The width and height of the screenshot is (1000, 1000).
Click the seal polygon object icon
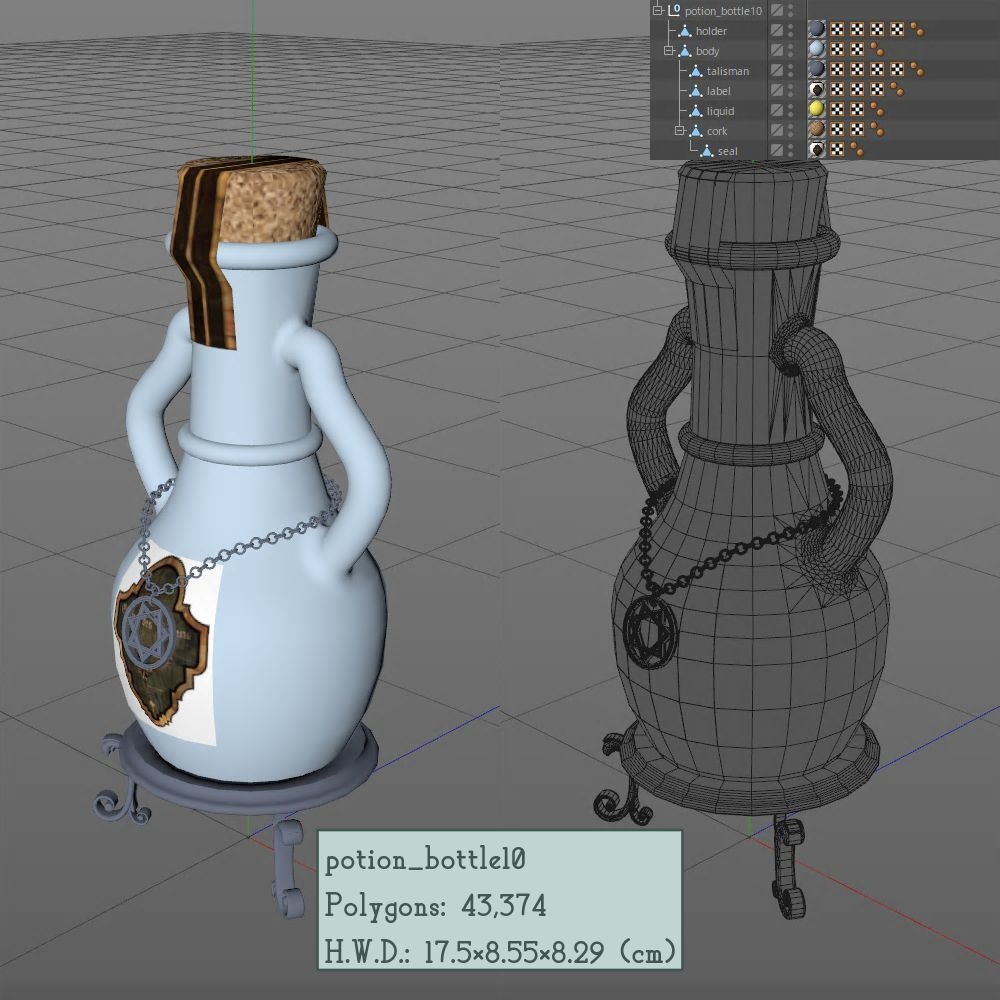point(707,151)
